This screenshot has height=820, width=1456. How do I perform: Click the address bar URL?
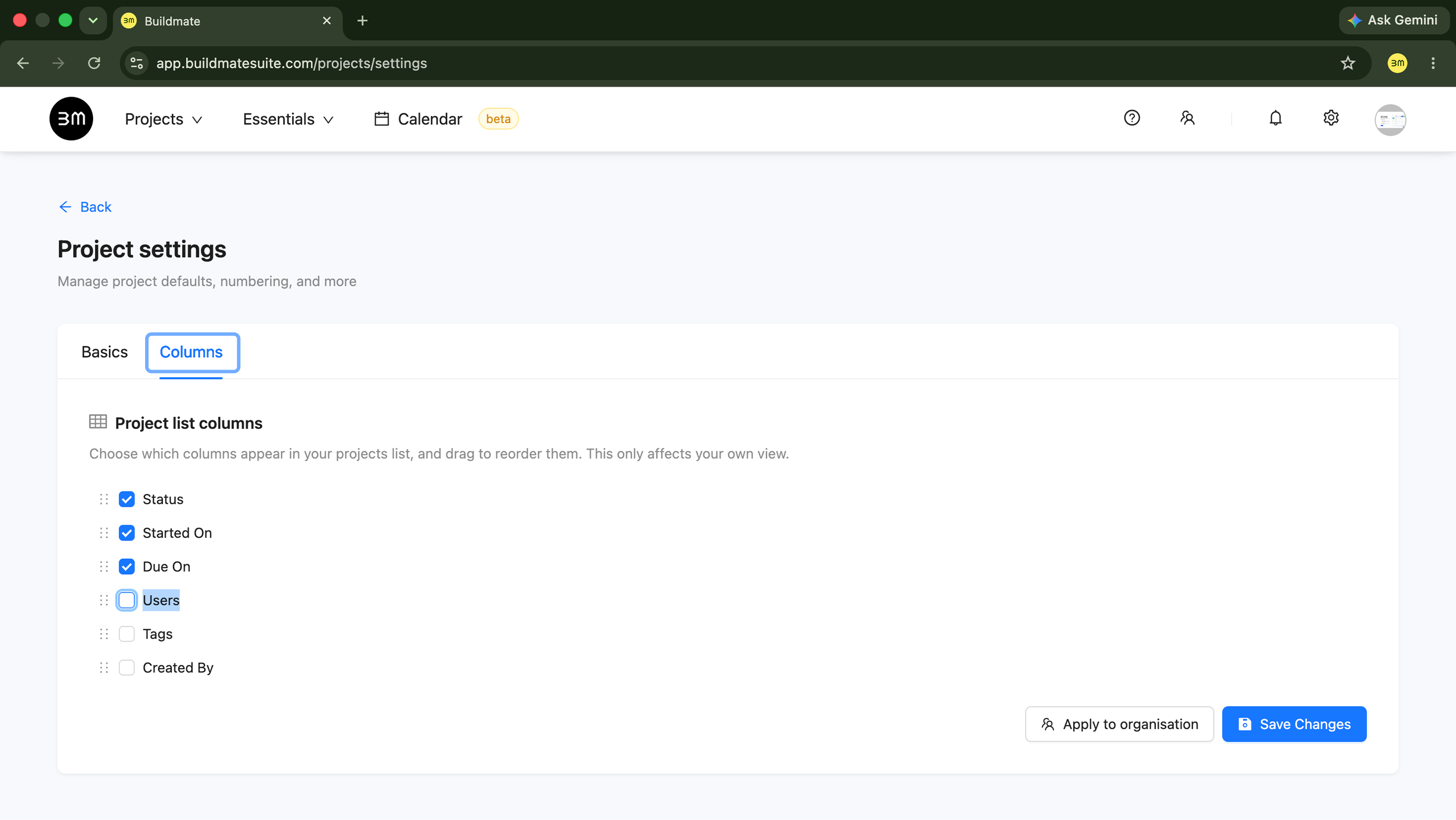[x=292, y=63]
